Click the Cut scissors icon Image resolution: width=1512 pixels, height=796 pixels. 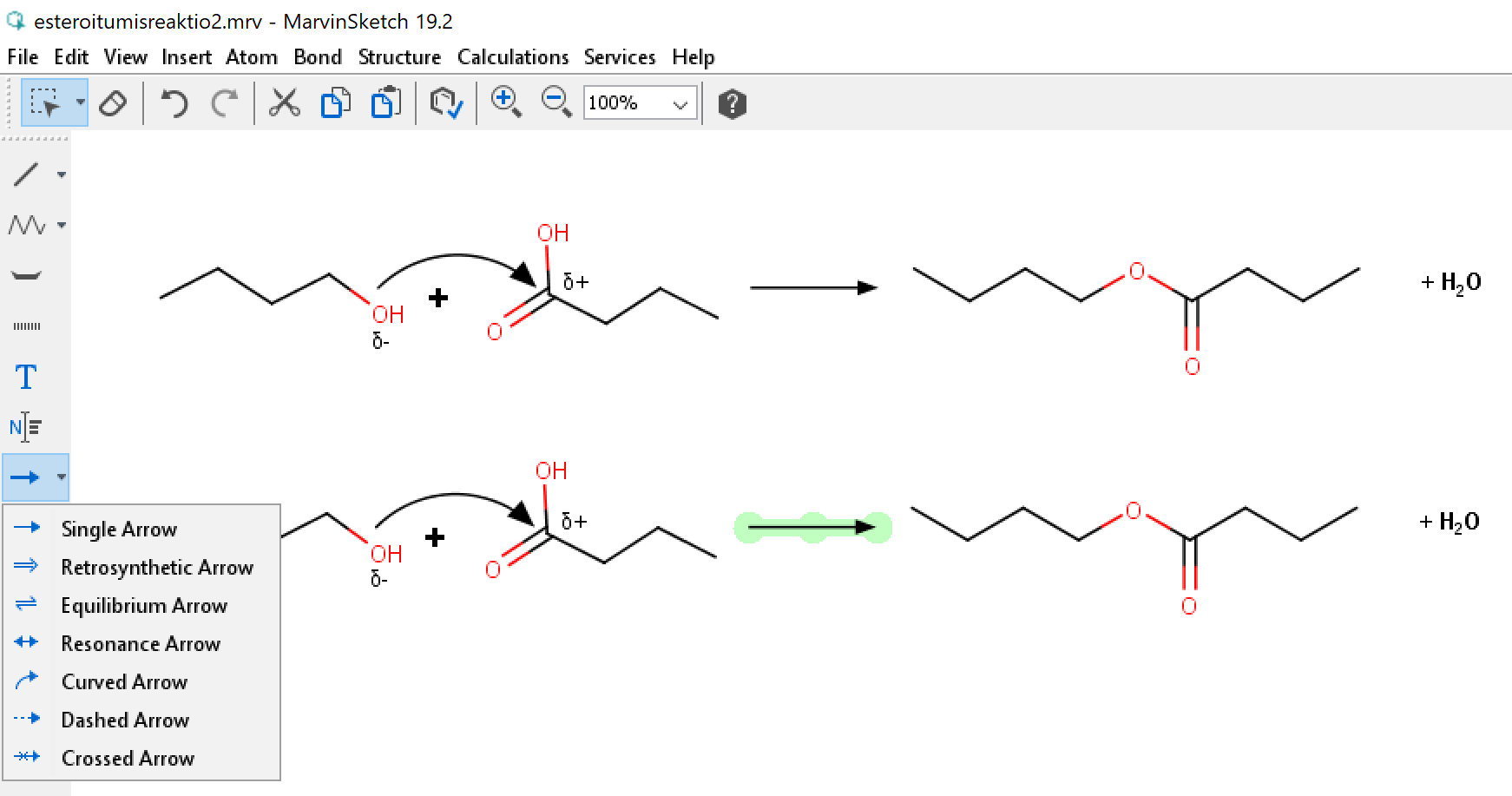(284, 103)
